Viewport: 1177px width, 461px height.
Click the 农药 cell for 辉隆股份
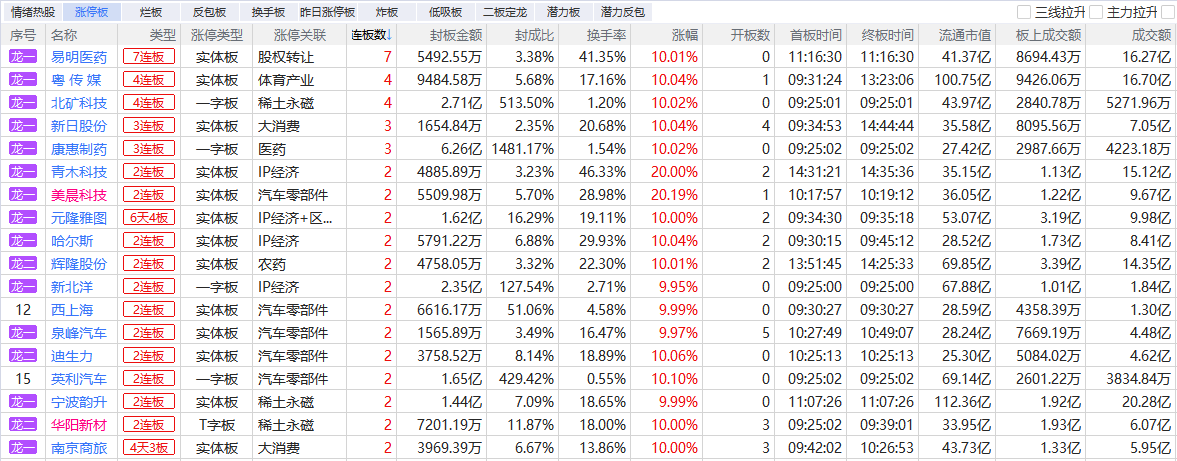[x=272, y=264]
